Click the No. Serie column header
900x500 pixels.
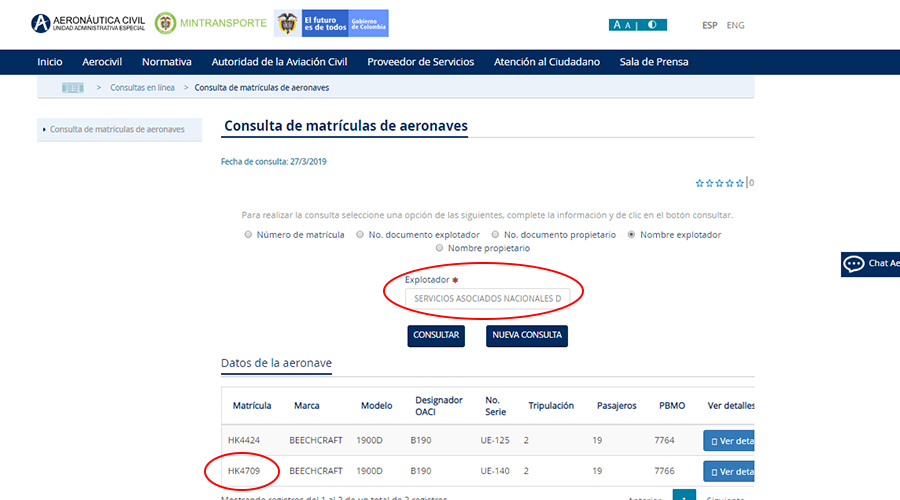pyautogui.click(x=495, y=406)
